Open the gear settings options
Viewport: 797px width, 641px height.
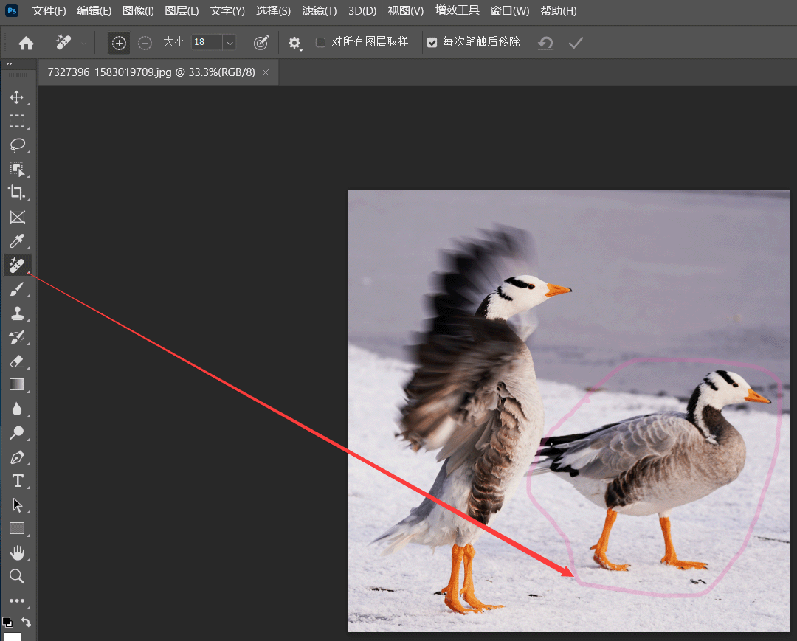[295, 43]
